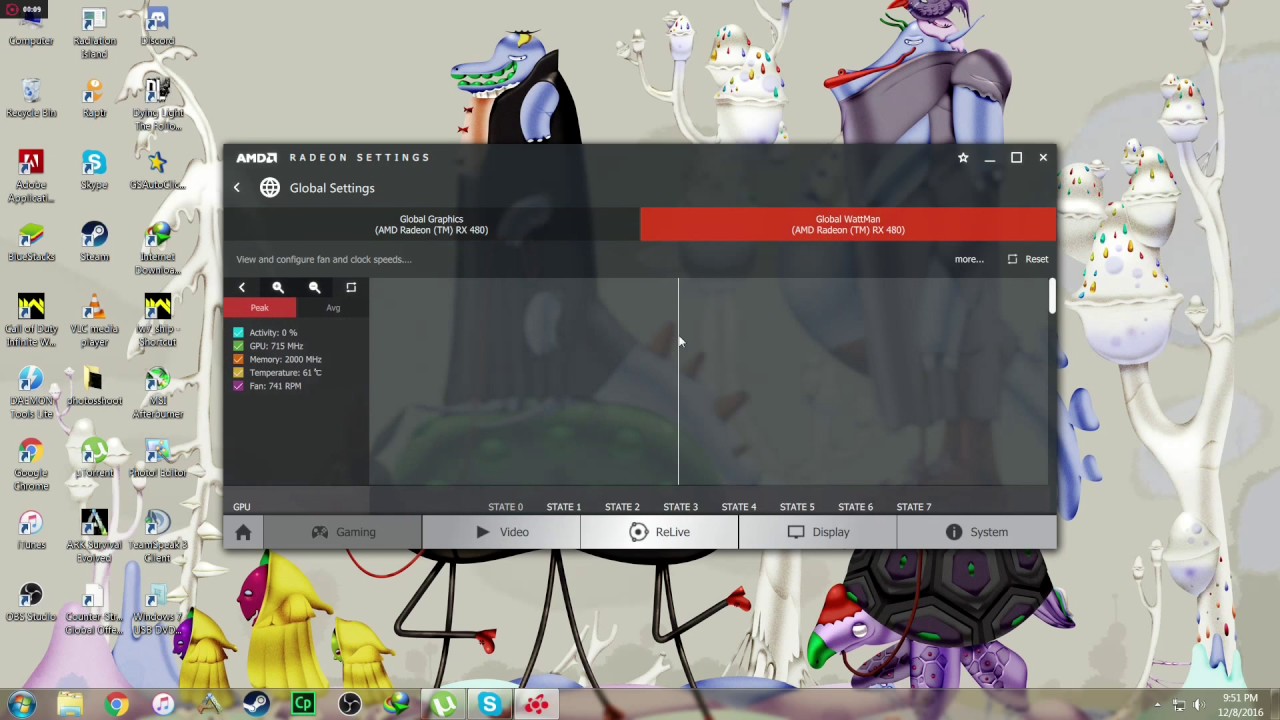Toggle the Temperature 61 °C checkbox
Screen dimensions: 1280x720
(238, 373)
